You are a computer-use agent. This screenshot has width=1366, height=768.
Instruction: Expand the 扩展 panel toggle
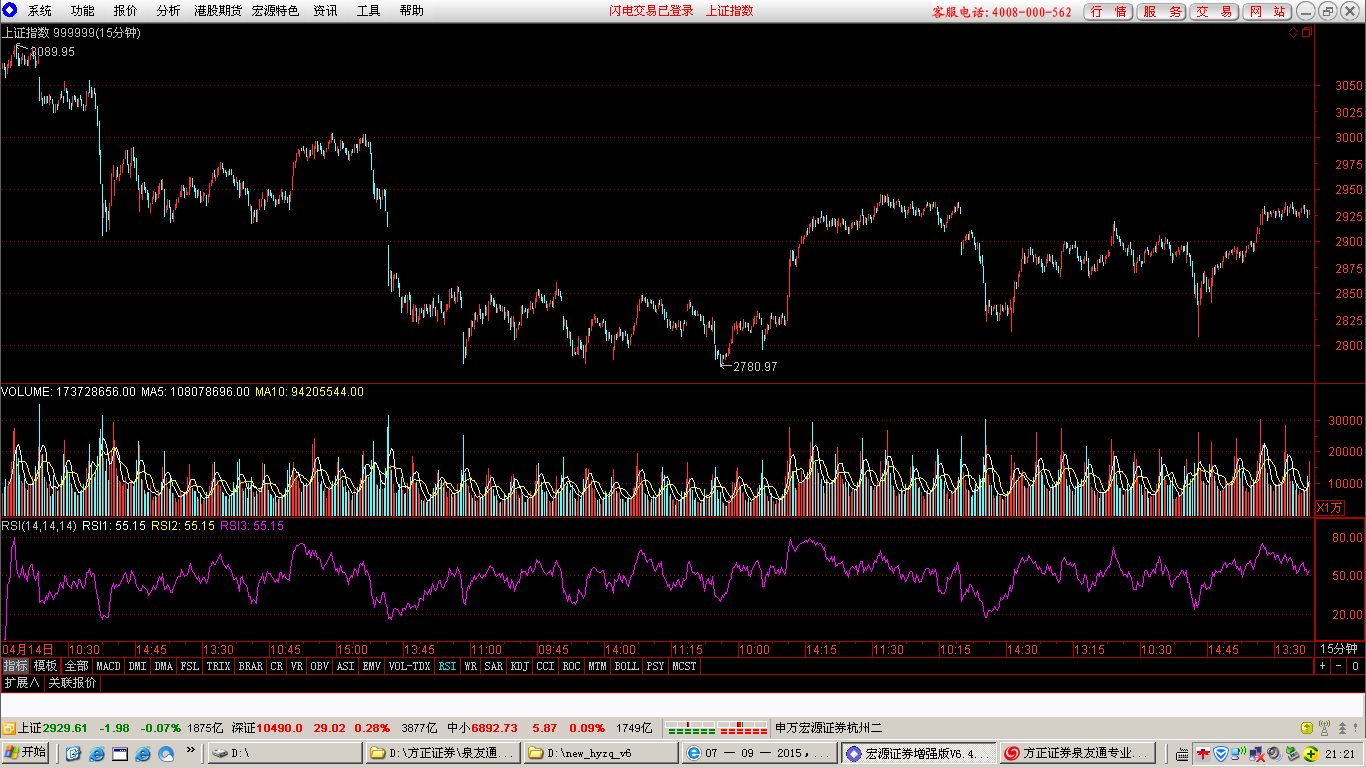click(22, 683)
